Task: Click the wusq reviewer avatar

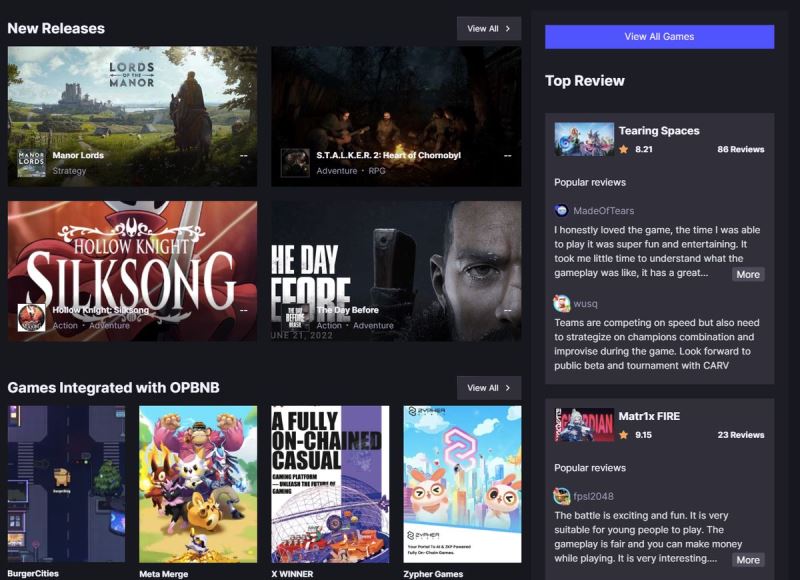Action: [x=562, y=303]
